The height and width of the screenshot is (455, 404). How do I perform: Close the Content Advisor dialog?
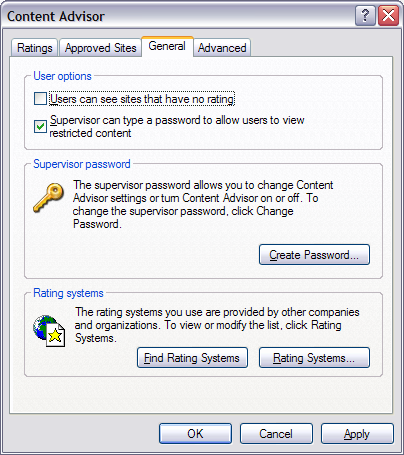388,15
